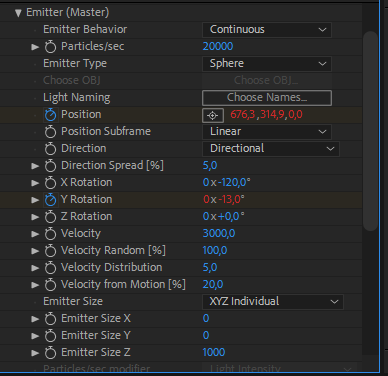The width and height of the screenshot is (388, 376).
Task: Toggle the Y Rotation stopwatch icon
Action: (50, 200)
